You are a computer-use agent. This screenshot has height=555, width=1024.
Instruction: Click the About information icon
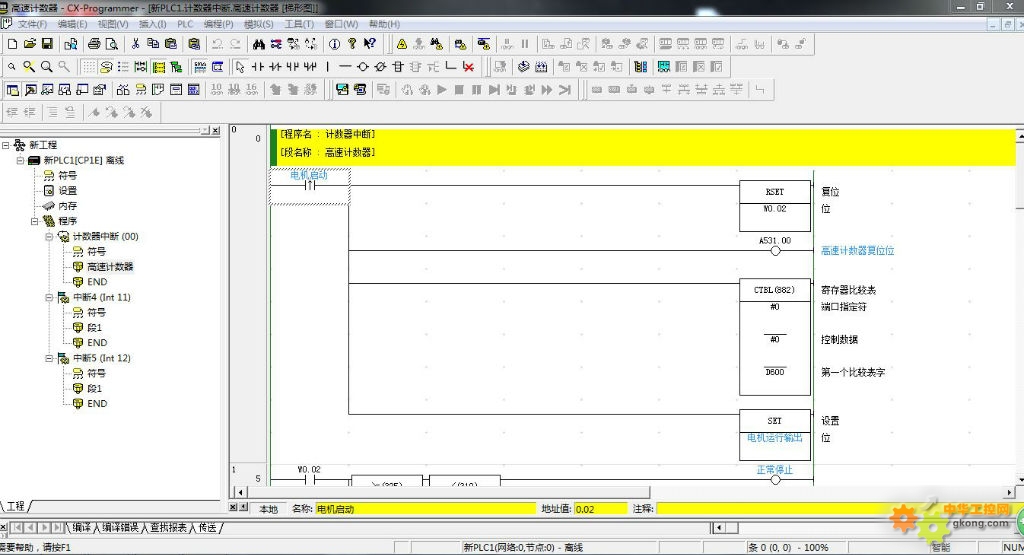(334, 44)
